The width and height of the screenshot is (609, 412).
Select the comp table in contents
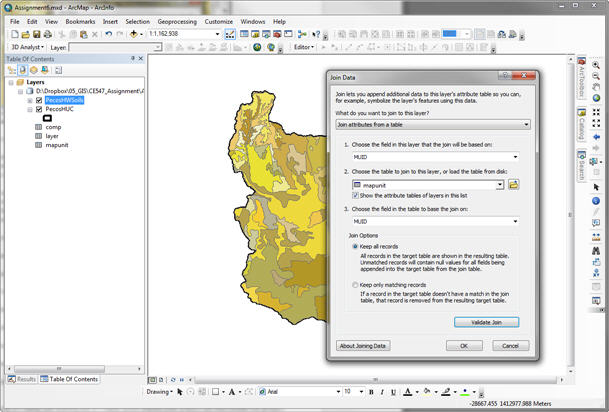point(53,127)
